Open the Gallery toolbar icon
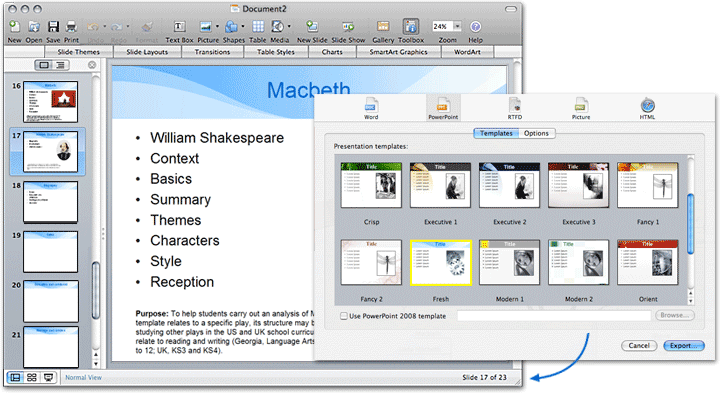721x394 pixels. click(x=383, y=27)
